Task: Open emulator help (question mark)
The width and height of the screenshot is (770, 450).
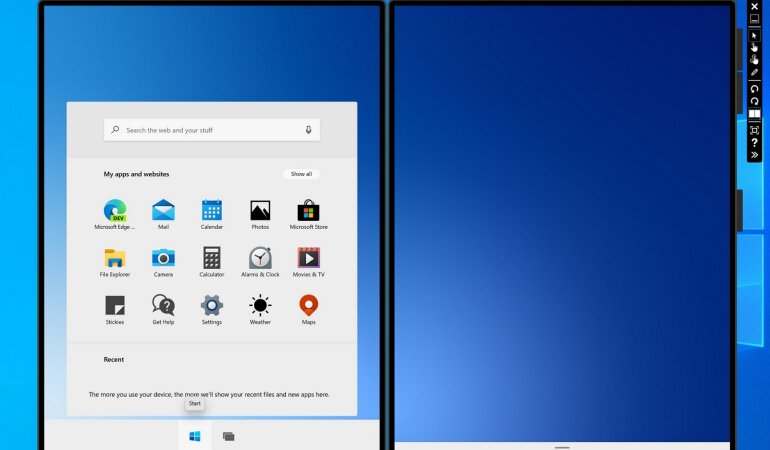Action: point(754,142)
